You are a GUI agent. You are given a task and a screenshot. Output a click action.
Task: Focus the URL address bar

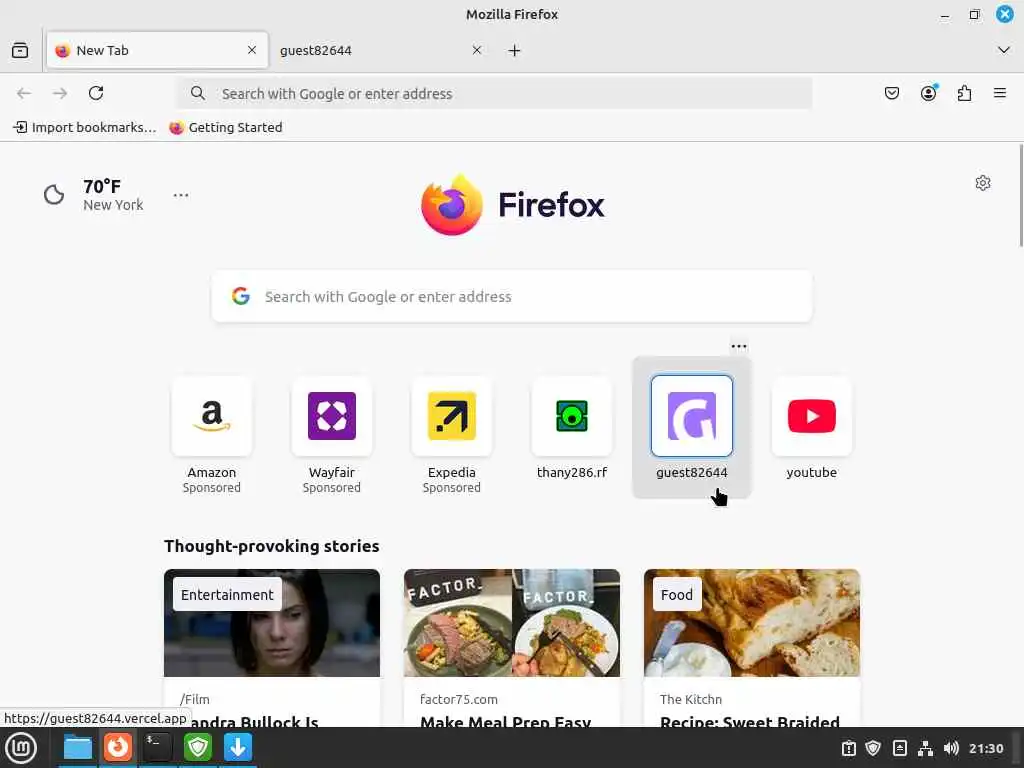[494, 93]
